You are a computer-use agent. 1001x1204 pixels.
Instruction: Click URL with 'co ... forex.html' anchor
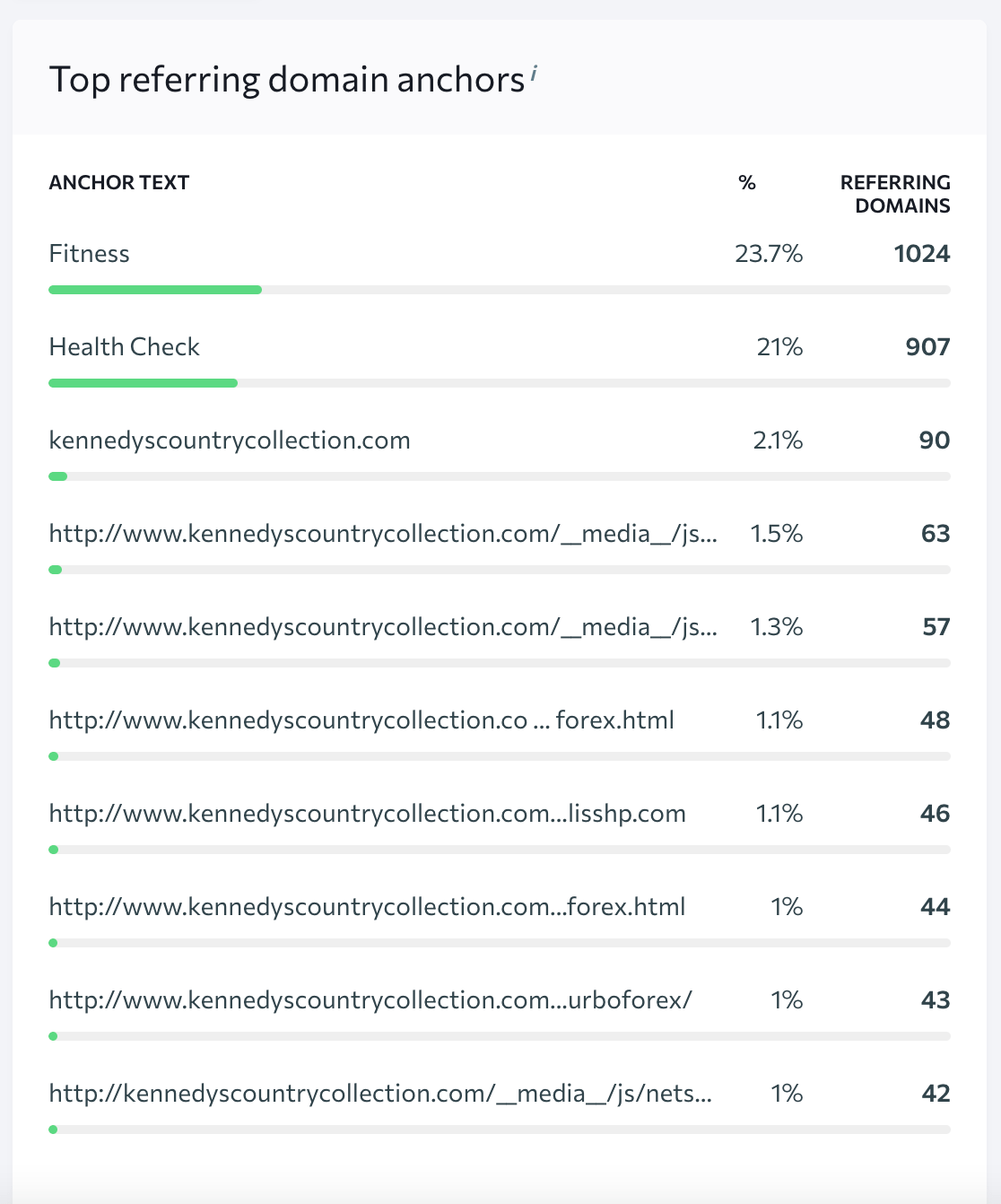[x=361, y=720]
